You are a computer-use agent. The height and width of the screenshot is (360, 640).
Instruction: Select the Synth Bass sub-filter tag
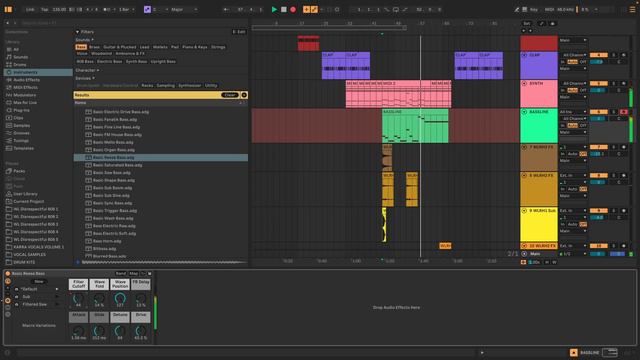(136, 62)
